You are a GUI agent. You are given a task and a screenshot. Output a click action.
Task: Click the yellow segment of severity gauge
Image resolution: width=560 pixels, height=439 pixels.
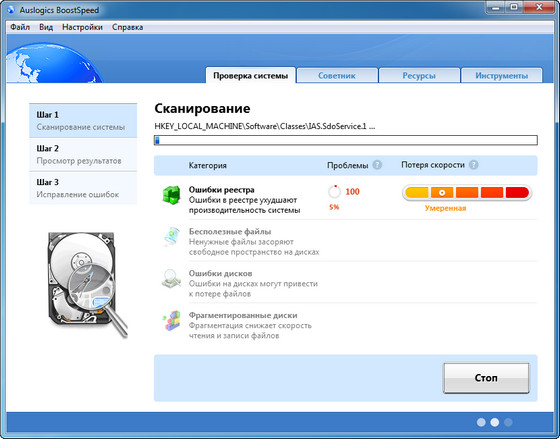click(417, 193)
